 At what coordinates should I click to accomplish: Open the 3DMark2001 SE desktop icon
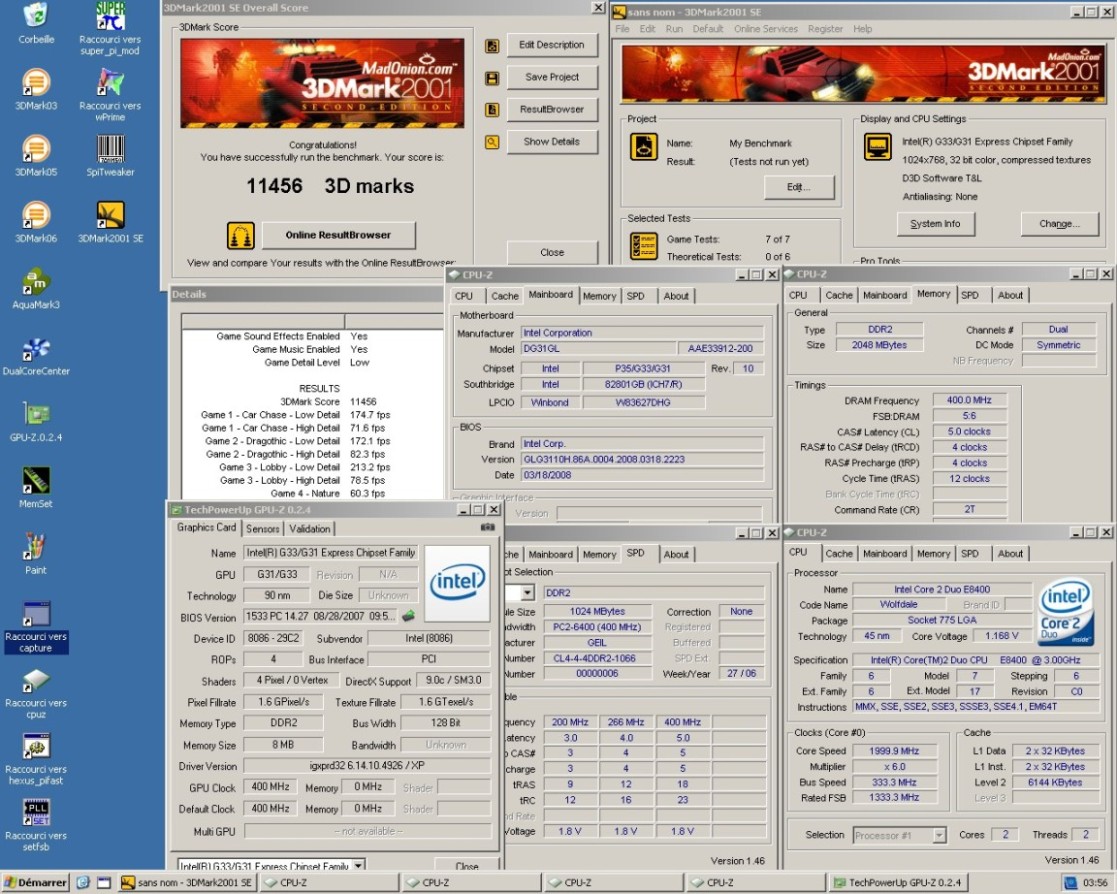click(110, 214)
